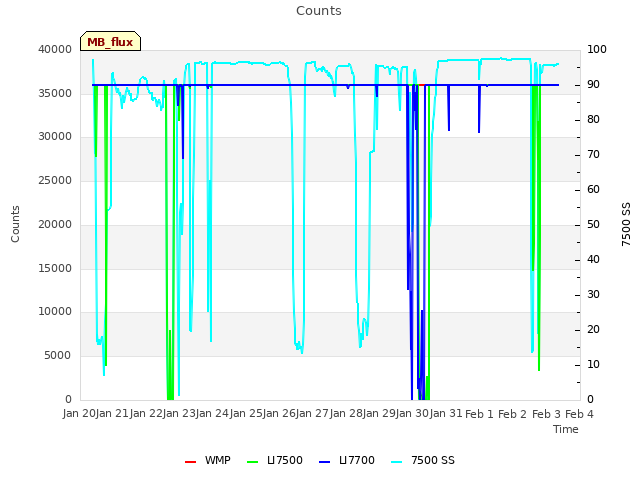Image resolution: width=640 pixels, height=480 pixels.
Task: Click the Feb 1 date tick label
Action: tap(479, 414)
